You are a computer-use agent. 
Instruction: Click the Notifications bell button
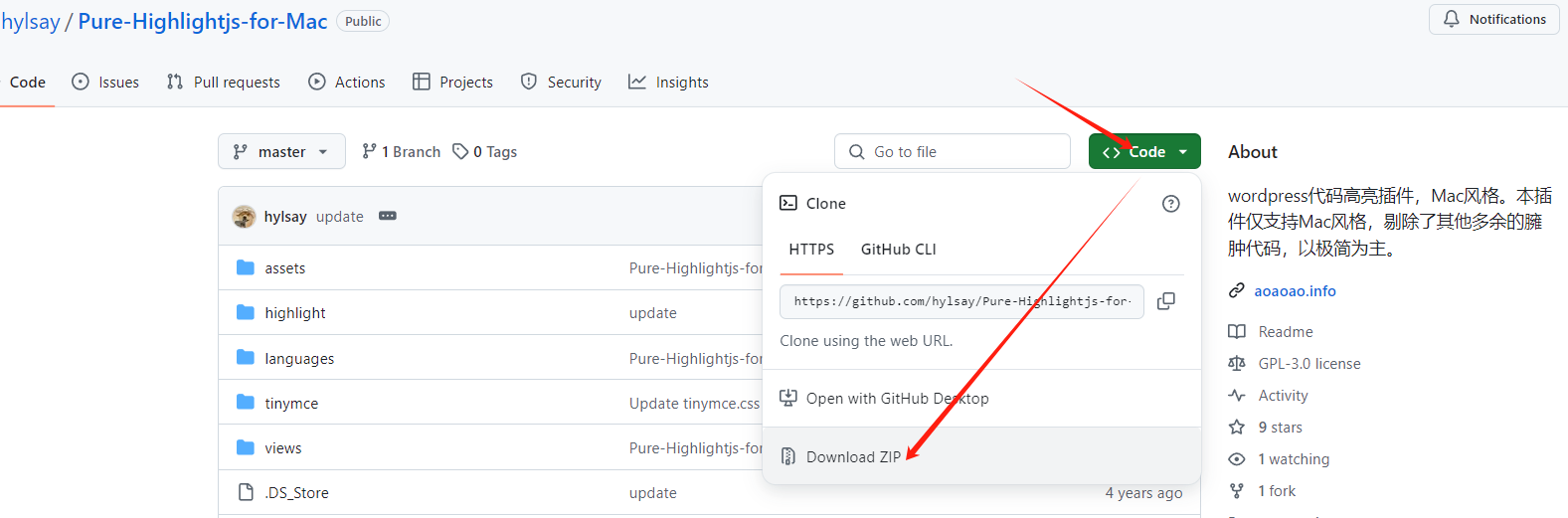point(1494,19)
